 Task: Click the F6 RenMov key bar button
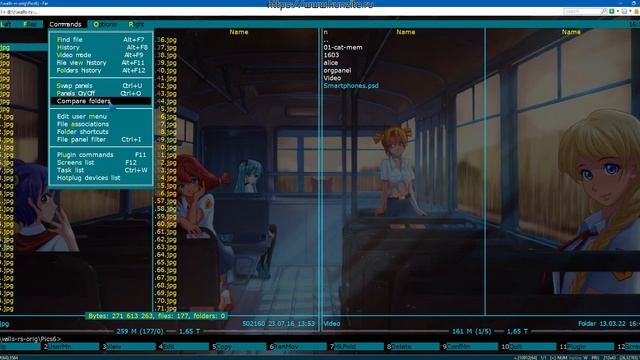pyautogui.click(x=298, y=347)
